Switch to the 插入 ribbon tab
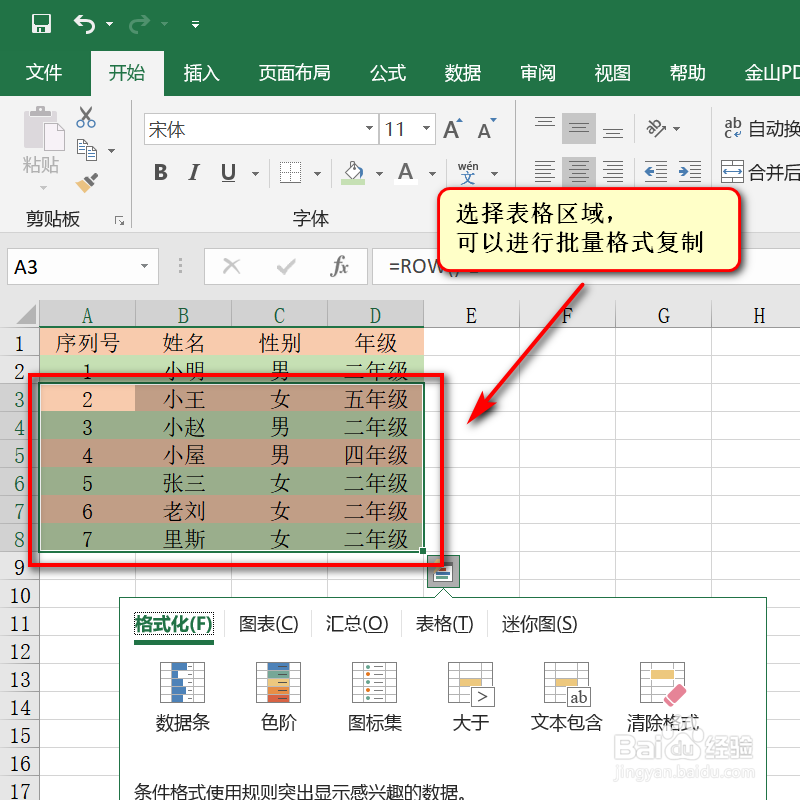The height and width of the screenshot is (800, 800). pyautogui.click(x=201, y=72)
